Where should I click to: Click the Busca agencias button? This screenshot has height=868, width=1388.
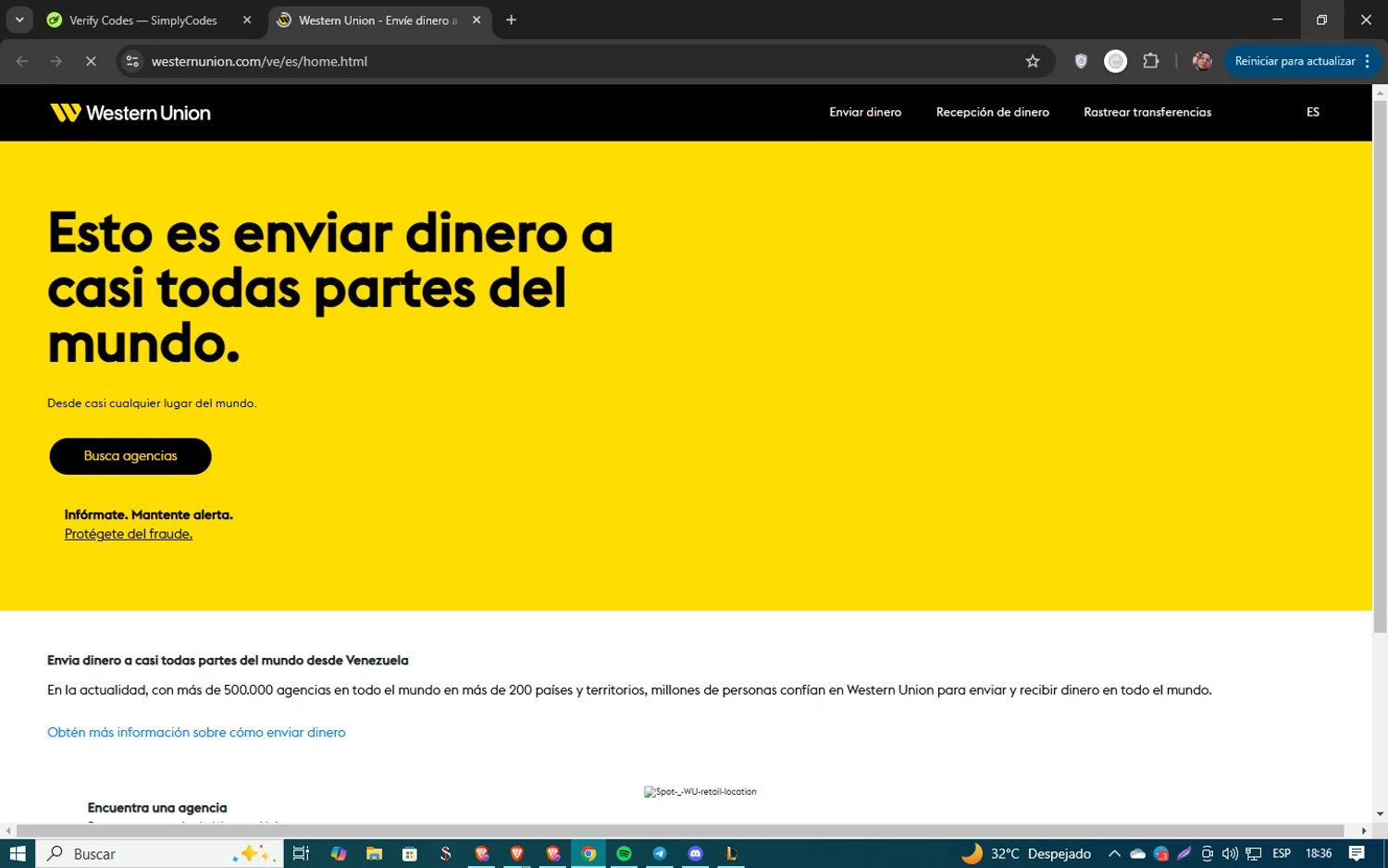130,456
